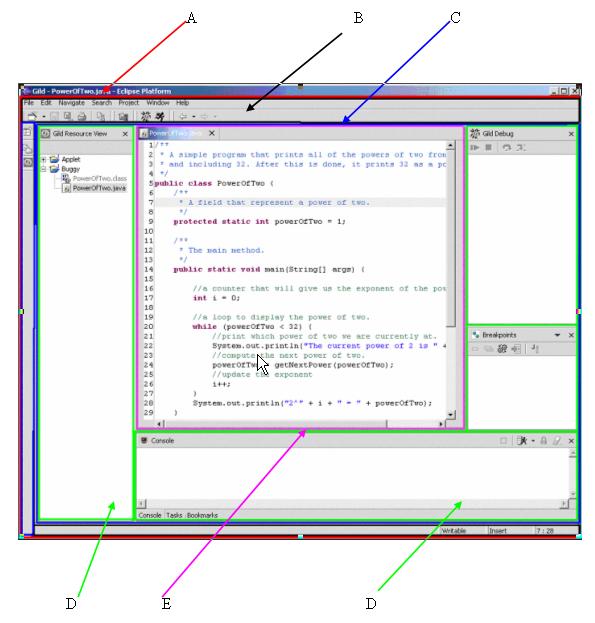The height and width of the screenshot is (623, 595).
Task: Click the bug icon in Breakpoints toolbar
Action: coord(502,349)
